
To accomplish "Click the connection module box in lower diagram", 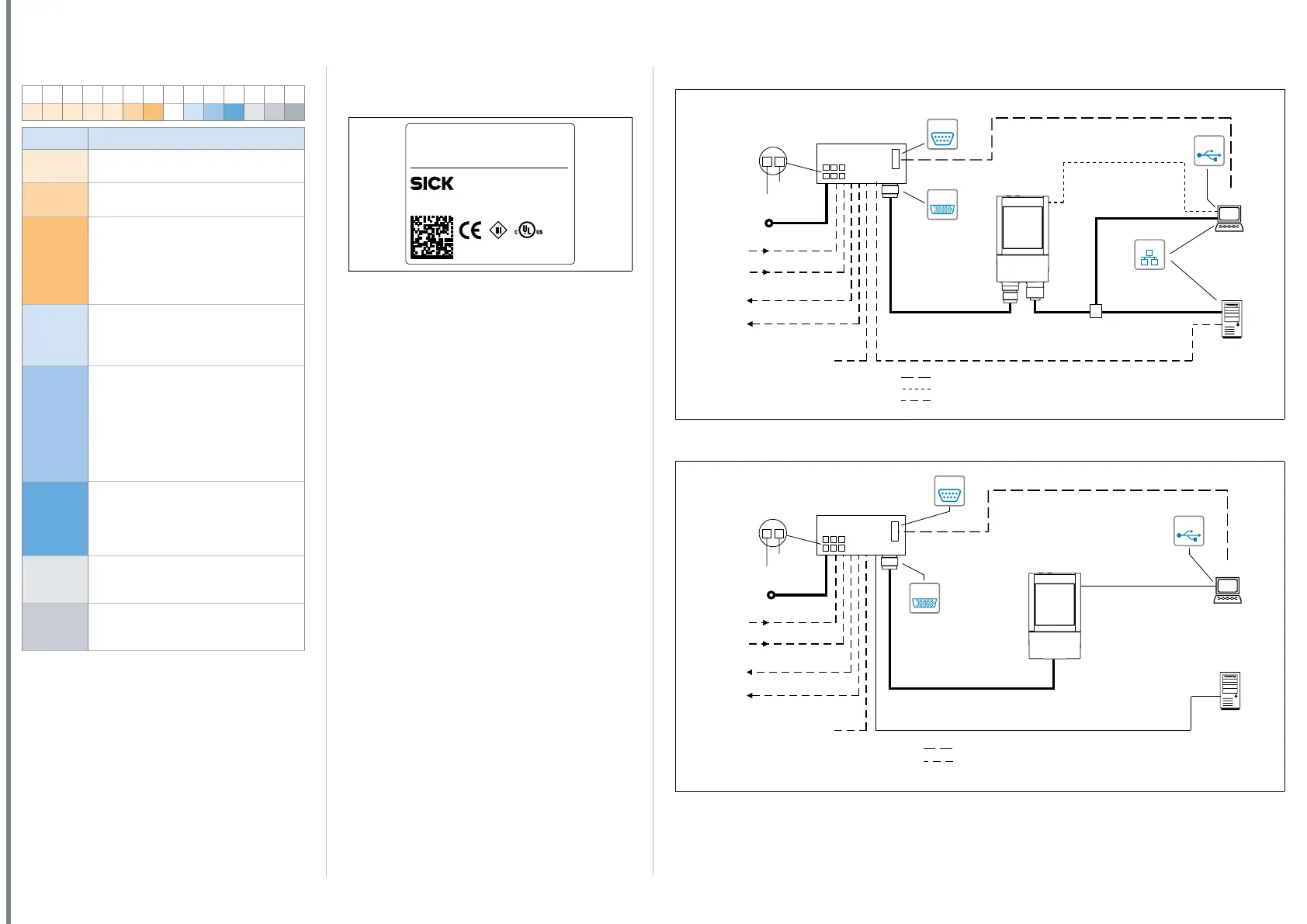I will tap(861, 535).
